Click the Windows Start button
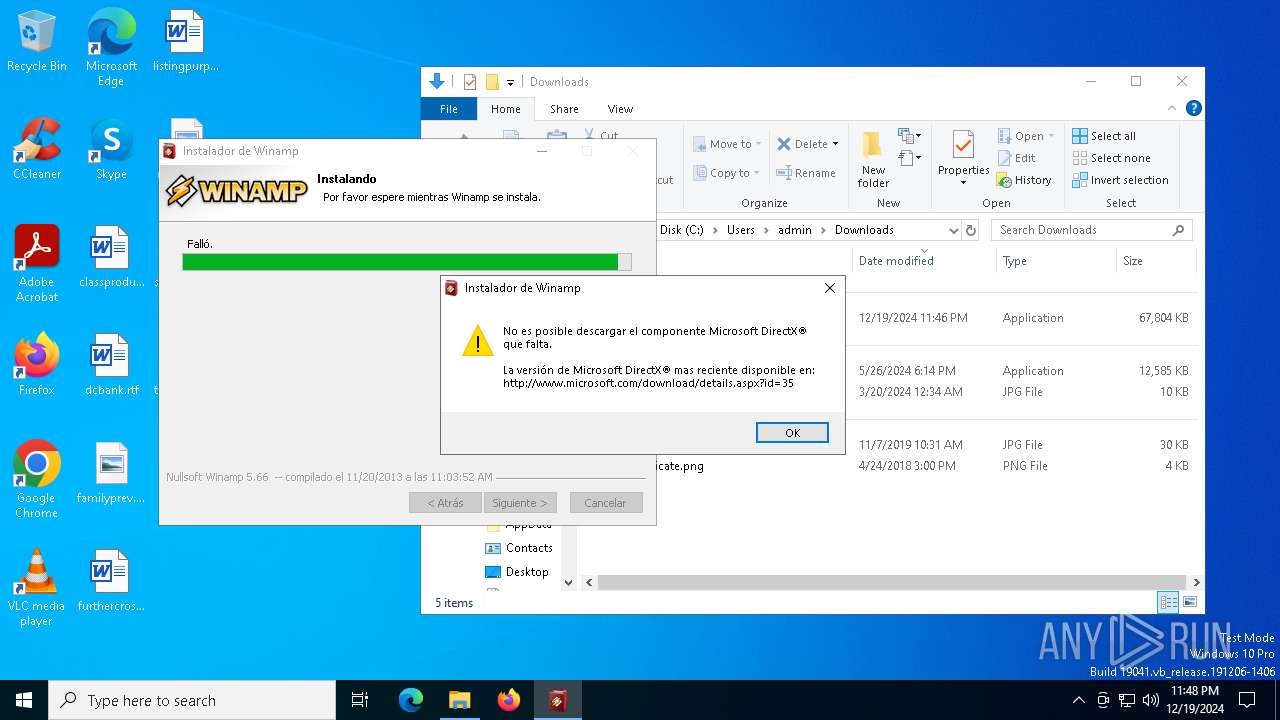Viewport: 1280px width, 720px height. point(24,700)
